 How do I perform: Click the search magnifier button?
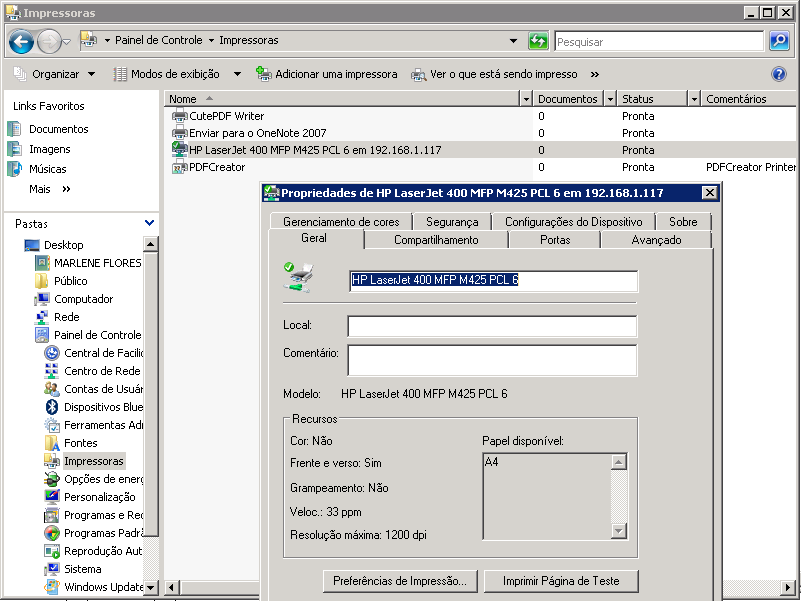click(779, 41)
